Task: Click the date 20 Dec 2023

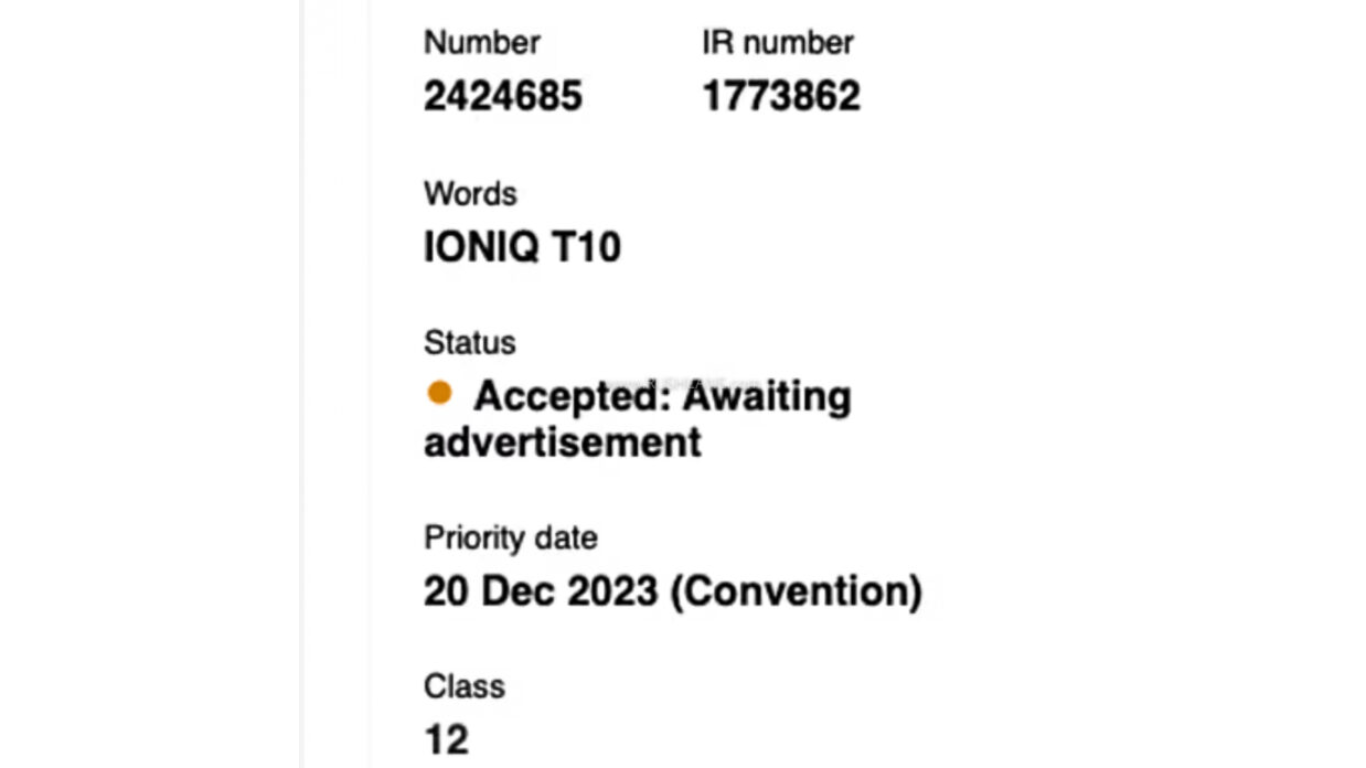Action: click(x=541, y=591)
